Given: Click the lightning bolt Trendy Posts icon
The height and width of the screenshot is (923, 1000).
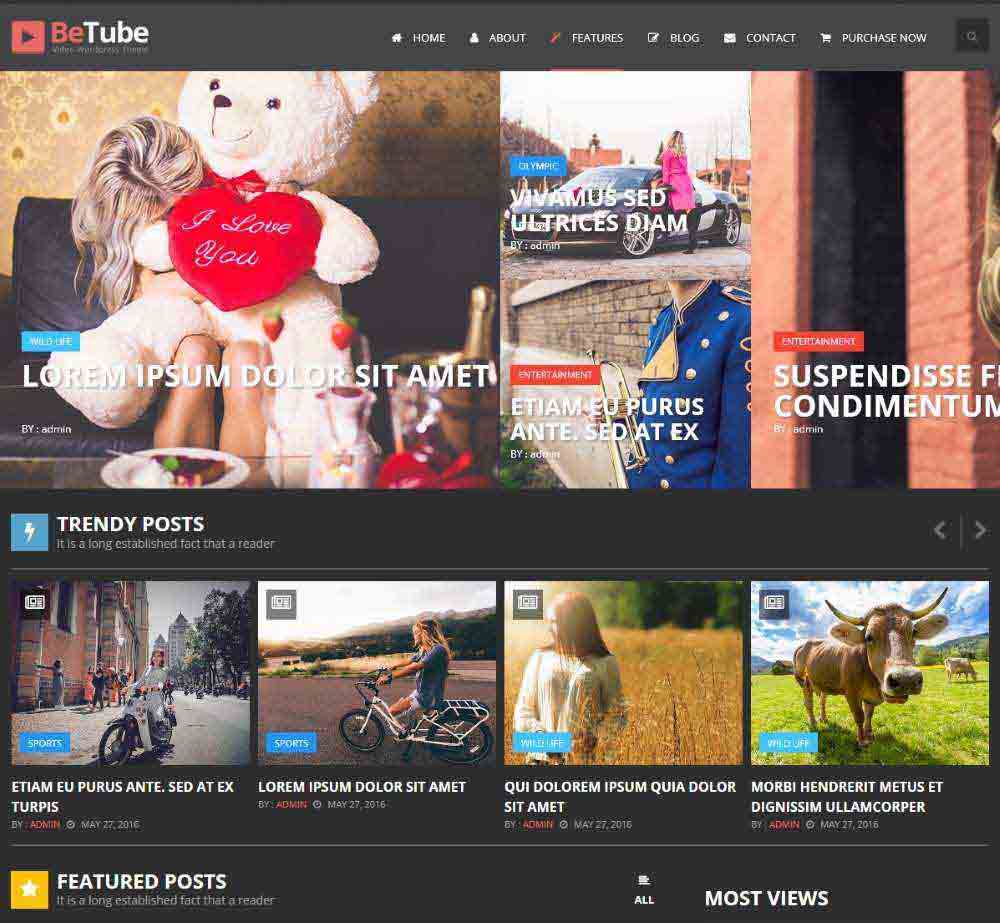Looking at the screenshot, I should 29,532.
